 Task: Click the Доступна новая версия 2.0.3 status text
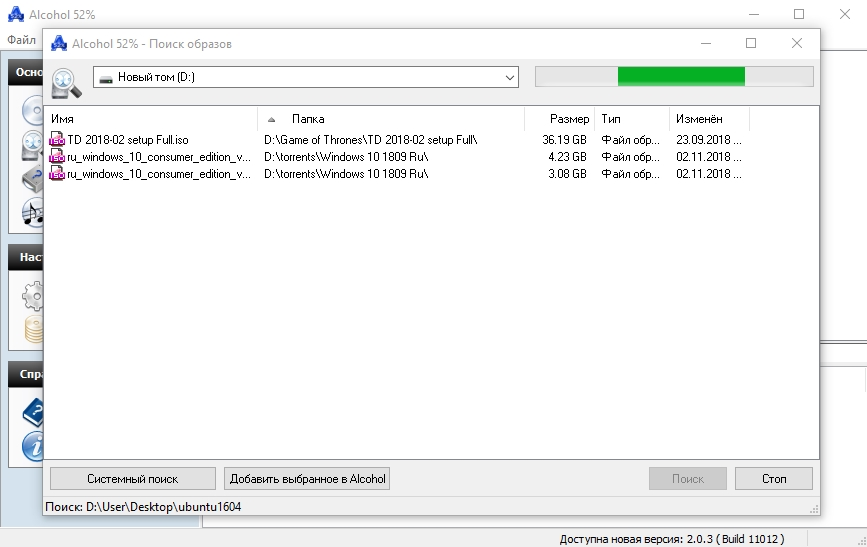[x=672, y=539]
